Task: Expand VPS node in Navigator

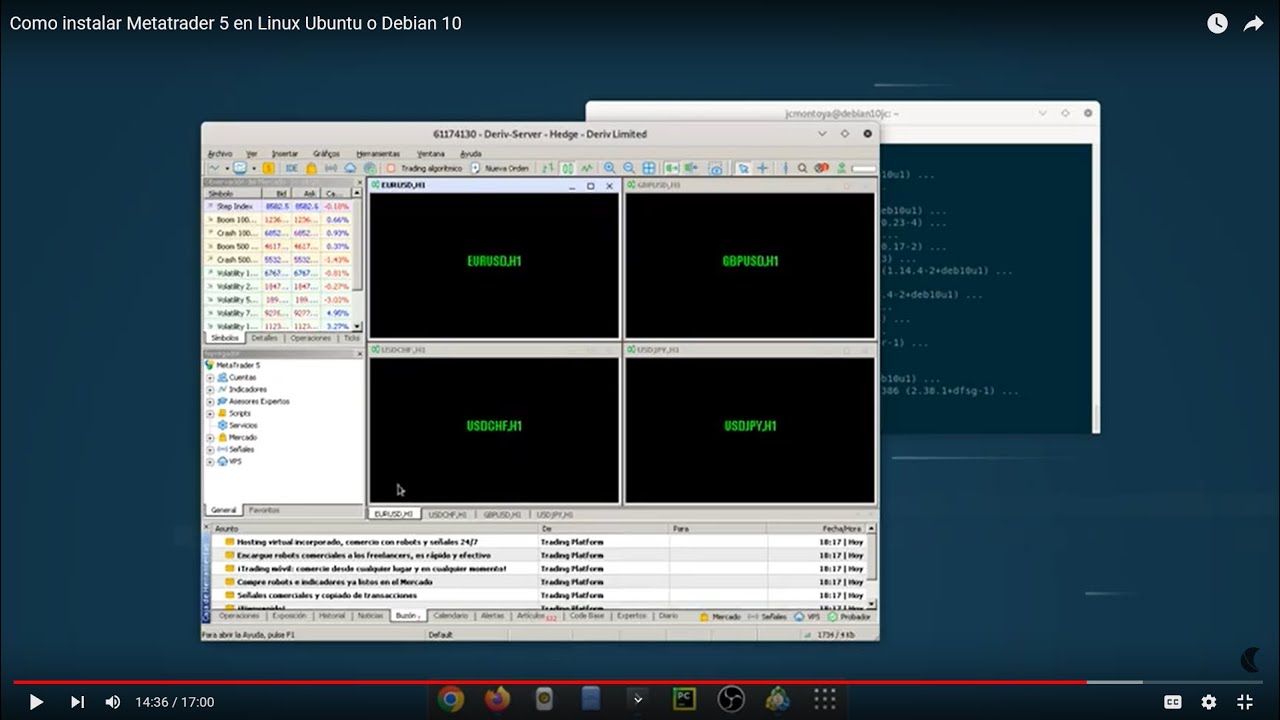Action: pyautogui.click(x=210, y=462)
